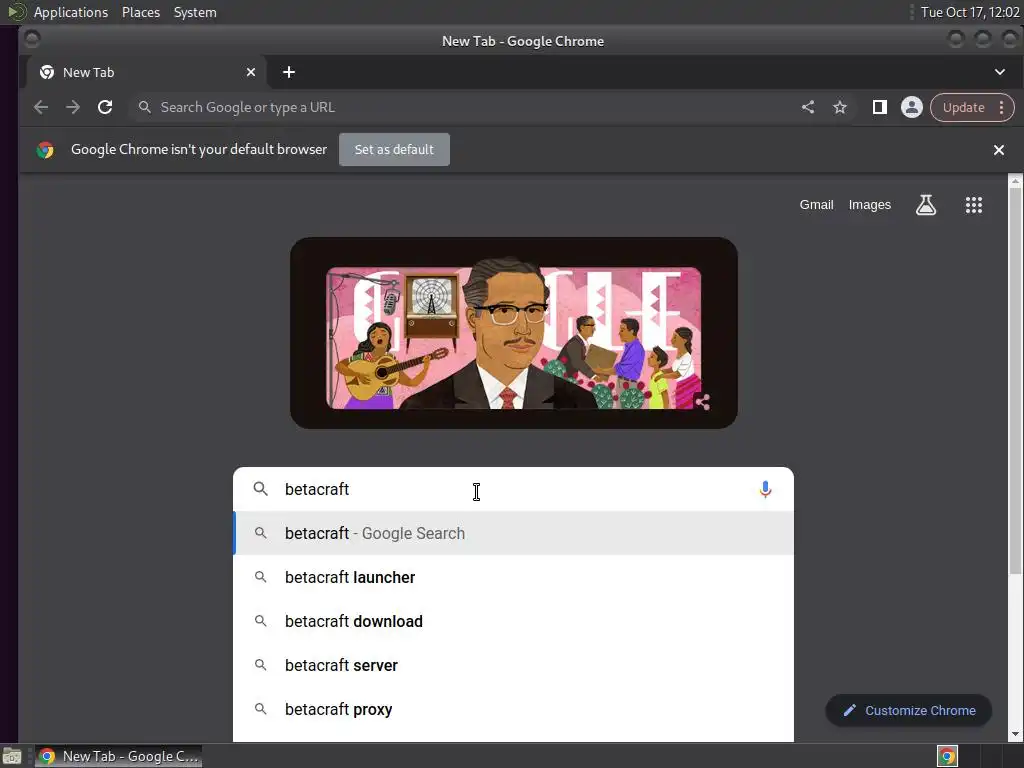Image resolution: width=1024 pixels, height=768 pixels.
Task: Open the side panel icon
Action: point(880,107)
